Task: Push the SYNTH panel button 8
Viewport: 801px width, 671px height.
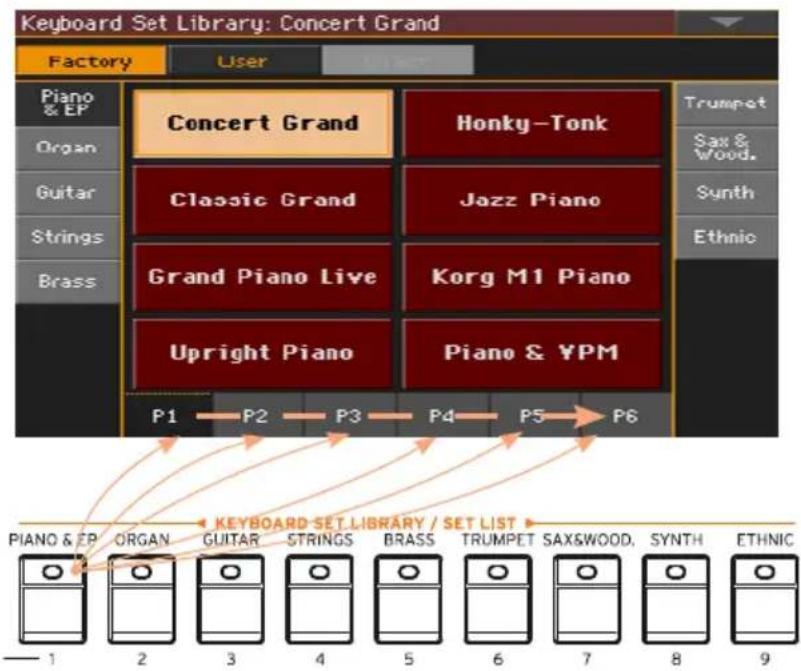Action: click(676, 599)
